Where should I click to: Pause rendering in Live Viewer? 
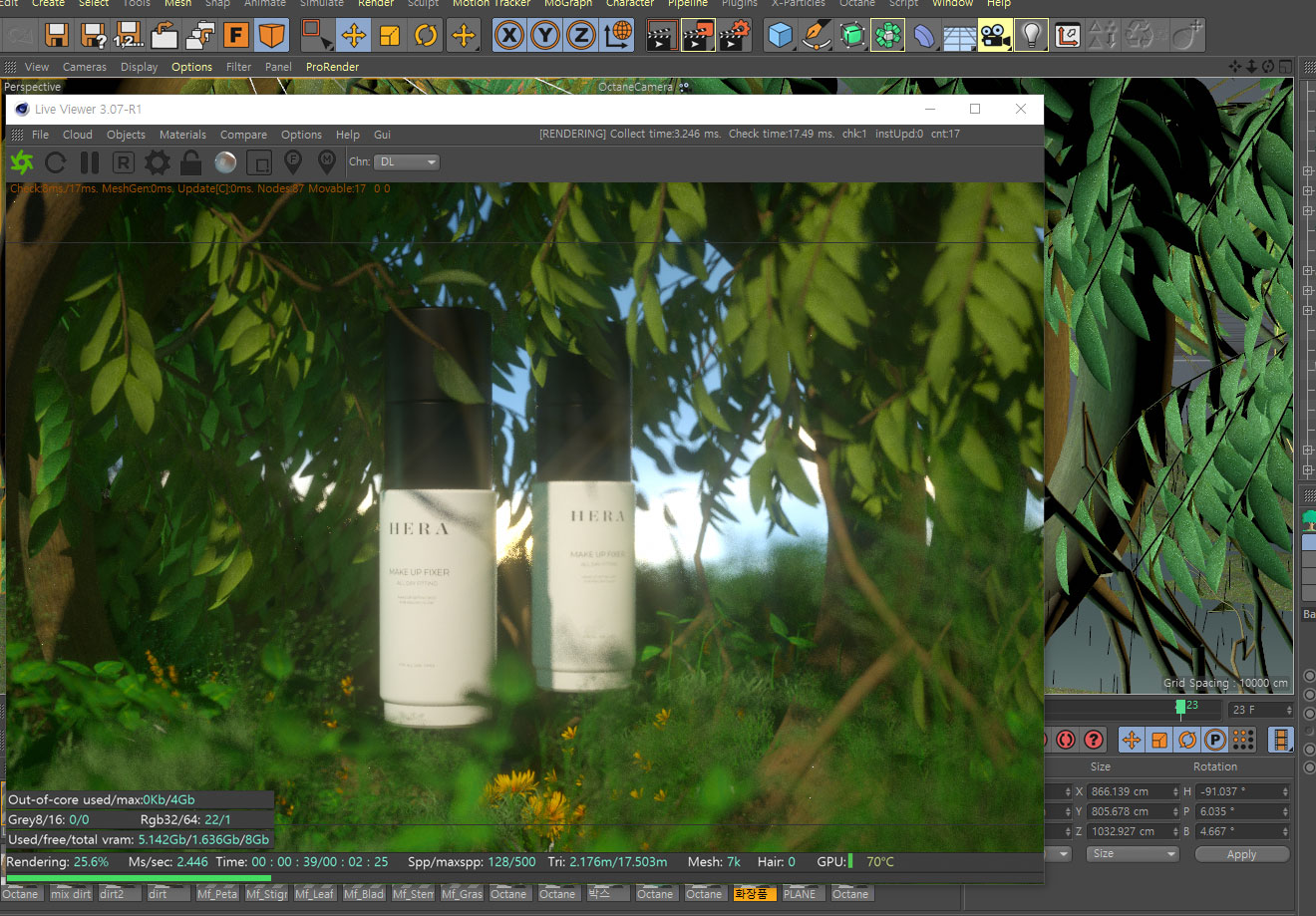point(90,162)
